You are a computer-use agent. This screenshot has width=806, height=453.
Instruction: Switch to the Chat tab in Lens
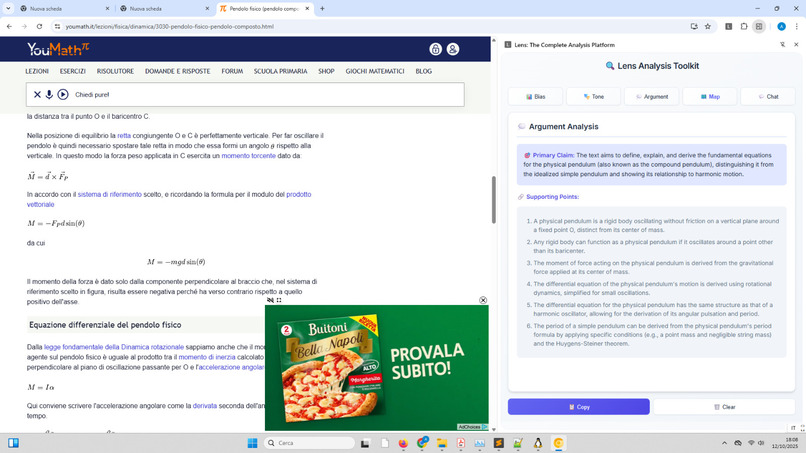(x=768, y=97)
